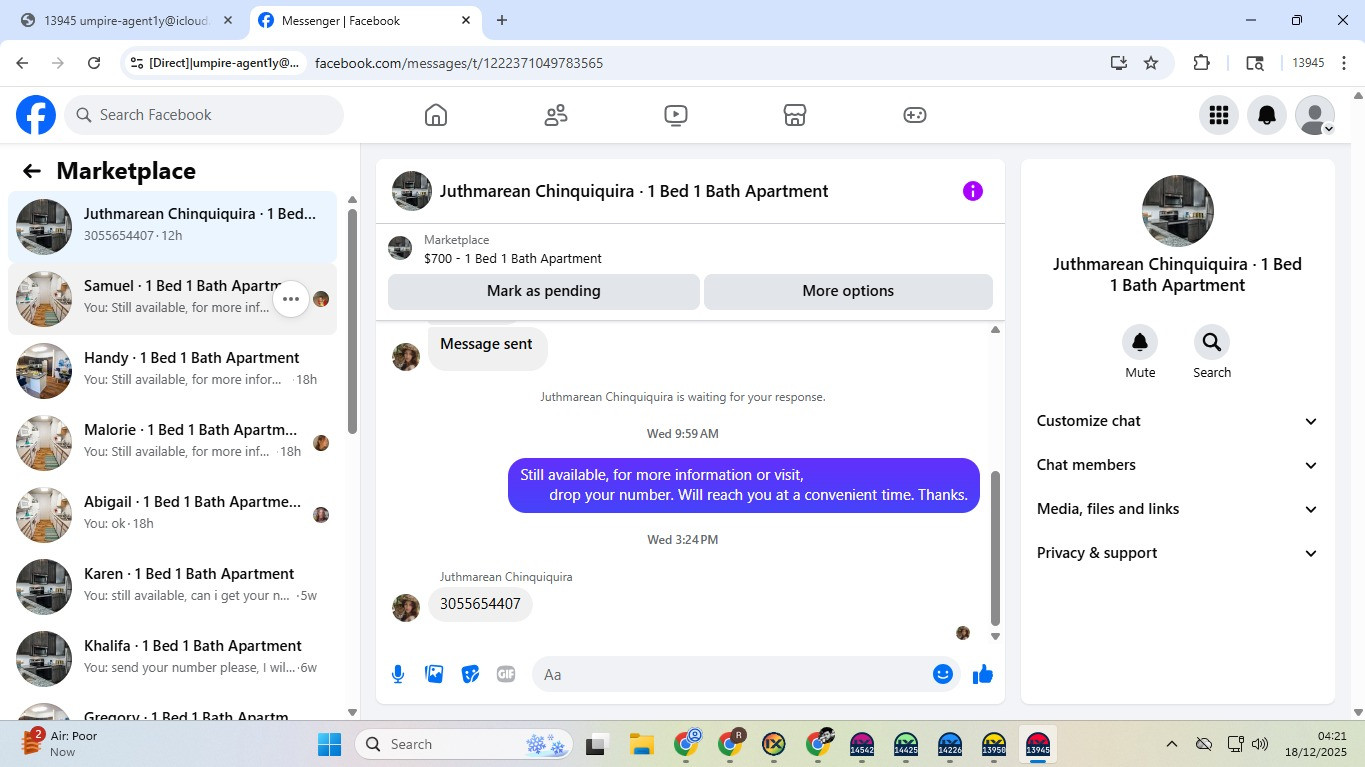Open the Marketplace storefront icon
Image resolution: width=1365 pixels, height=767 pixels.
pyautogui.click(x=795, y=115)
